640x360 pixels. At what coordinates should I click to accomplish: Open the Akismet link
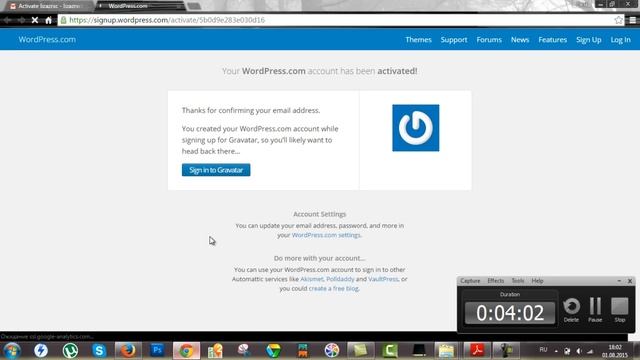(x=312, y=279)
